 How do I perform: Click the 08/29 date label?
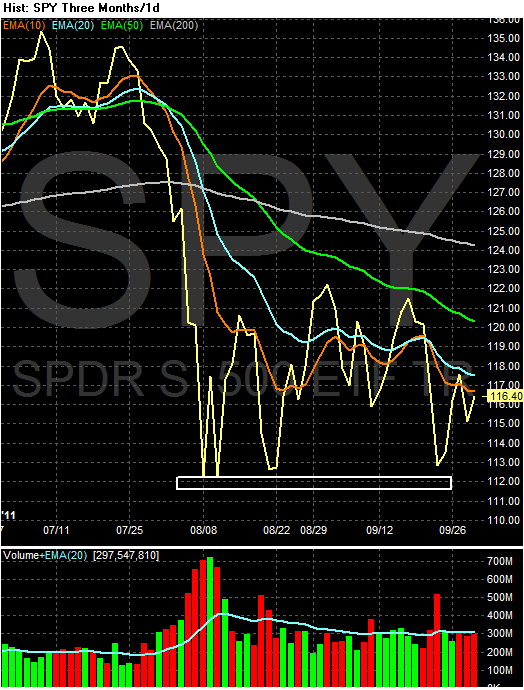[x=314, y=529]
